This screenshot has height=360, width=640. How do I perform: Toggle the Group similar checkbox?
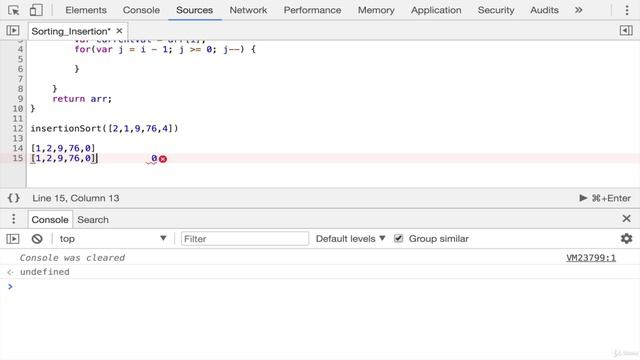[399, 239]
